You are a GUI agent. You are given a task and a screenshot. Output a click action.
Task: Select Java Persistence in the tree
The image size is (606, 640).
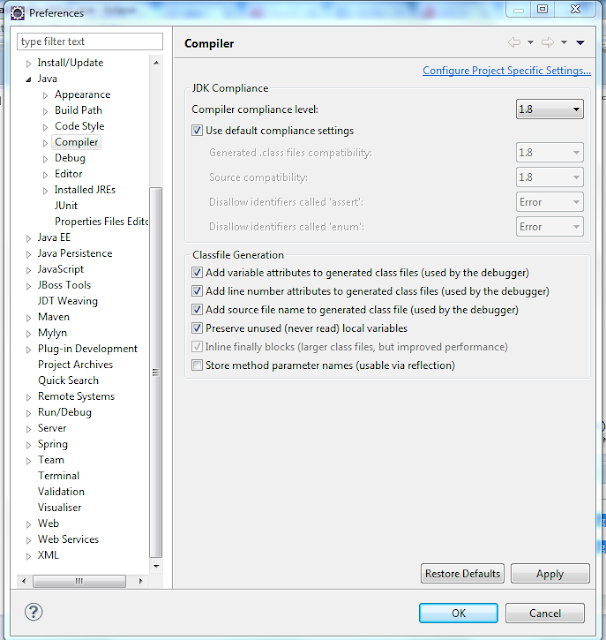click(x=75, y=253)
